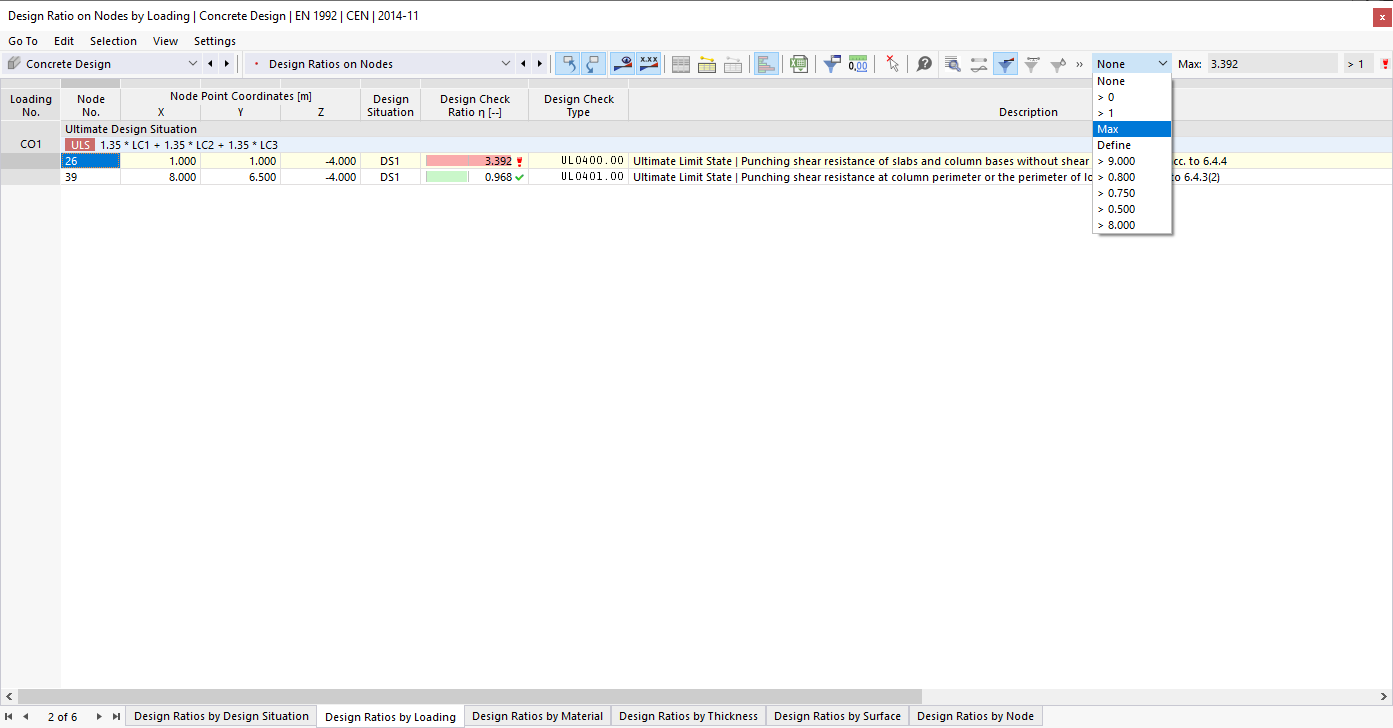Click the remove selection cursor icon with red X
Screen dimensions: 1393x728
[893, 64]
